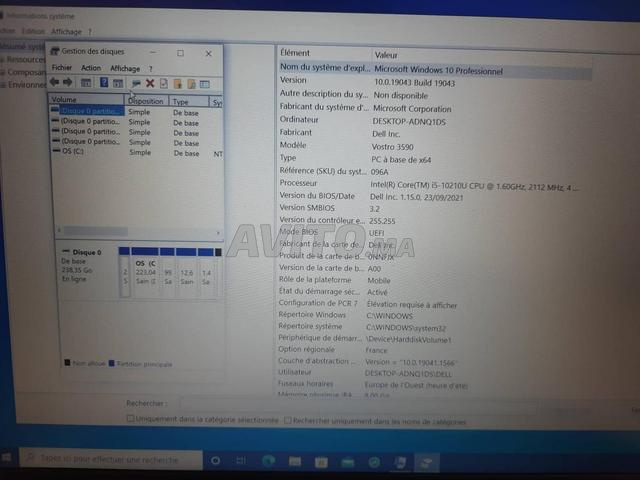The image size is (640, 480).
Task: Check 'Uniquement dans la catégorie sélectionnée'
Action: click(131, 418)
